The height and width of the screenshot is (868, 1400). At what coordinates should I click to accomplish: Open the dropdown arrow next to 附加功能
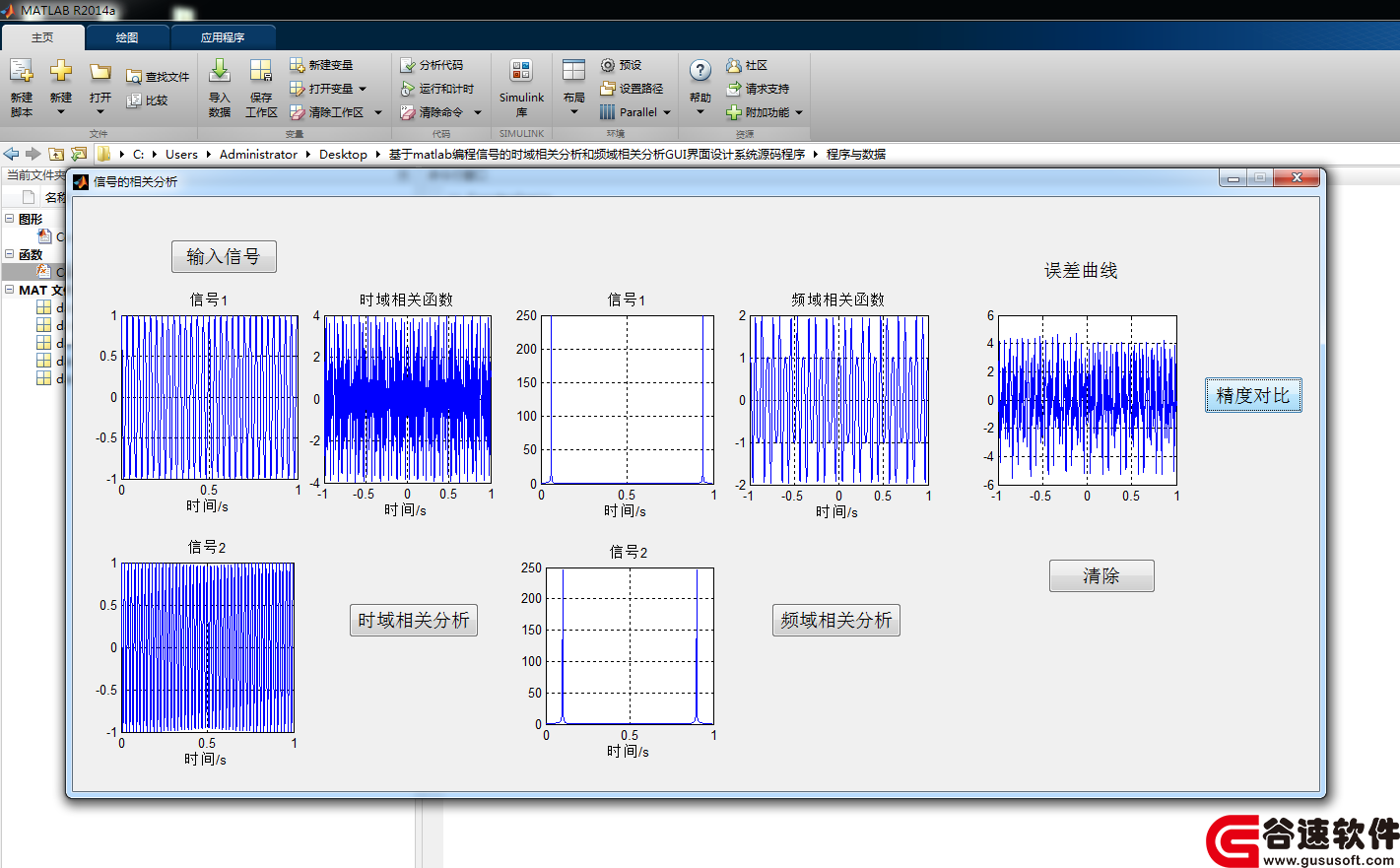(799, 112)
